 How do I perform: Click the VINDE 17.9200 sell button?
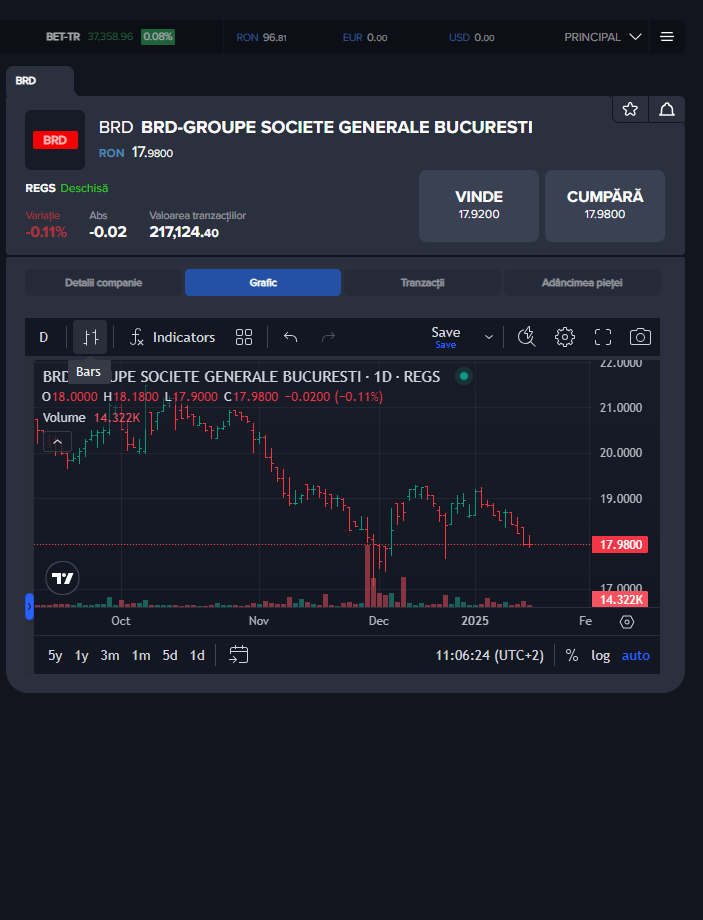pyautogui.click(x=479, y=206)
